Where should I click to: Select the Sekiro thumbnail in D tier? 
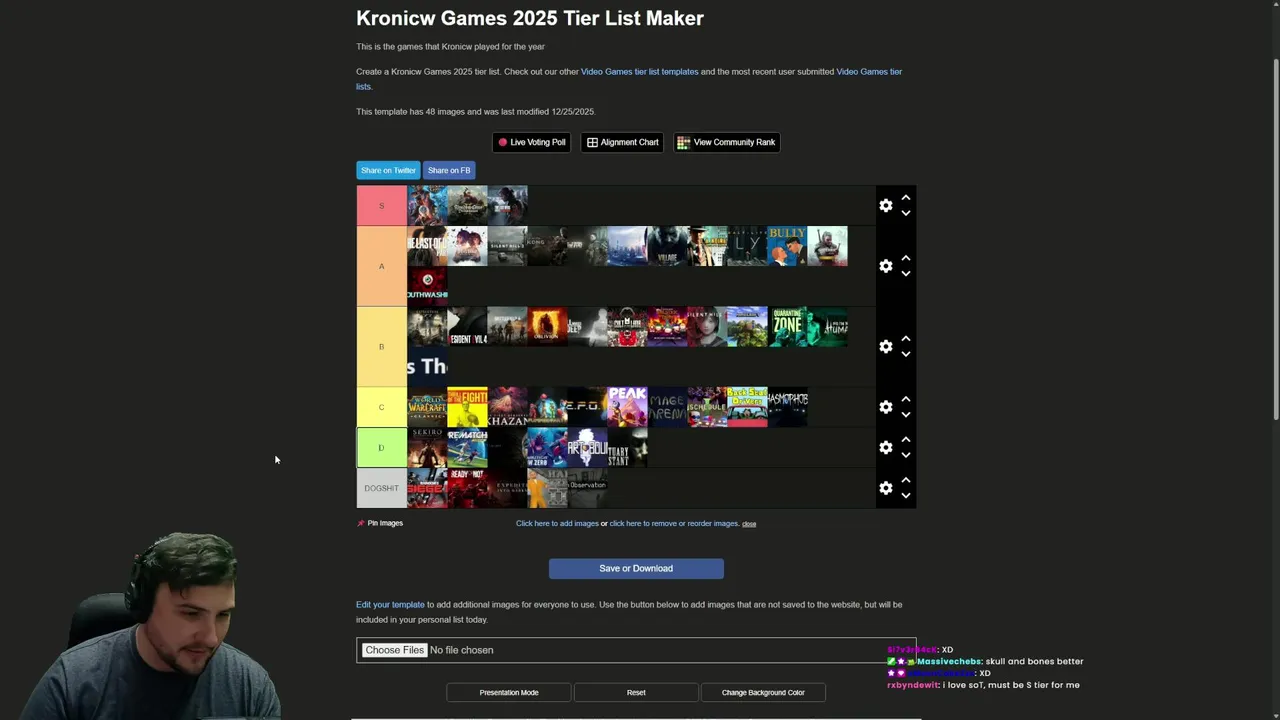427,448
